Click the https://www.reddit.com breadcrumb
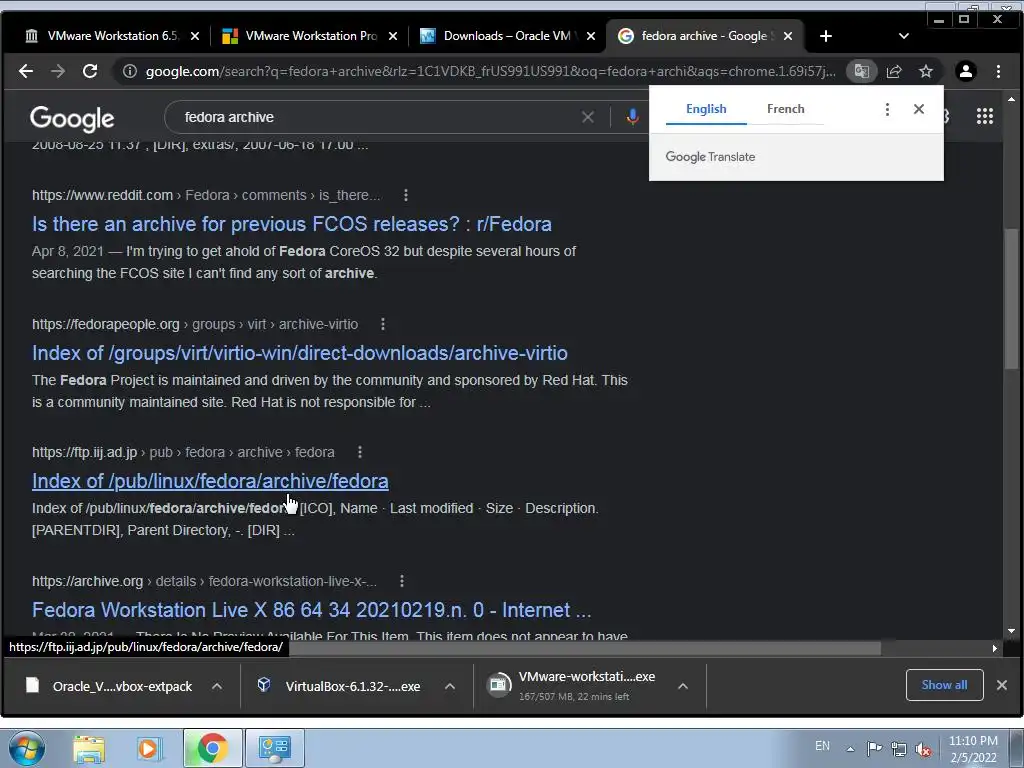The image size is (1024, 768). pos(103,195)
